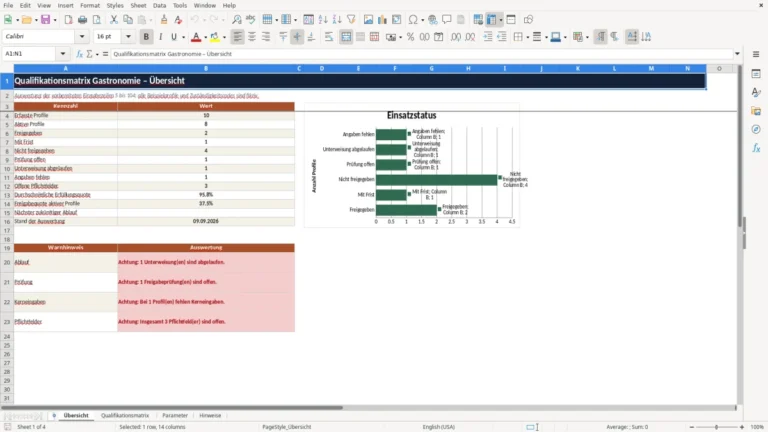Click zoom level 100% in status bar
Viewport: 768px width, 432px height.
[758, 427]
